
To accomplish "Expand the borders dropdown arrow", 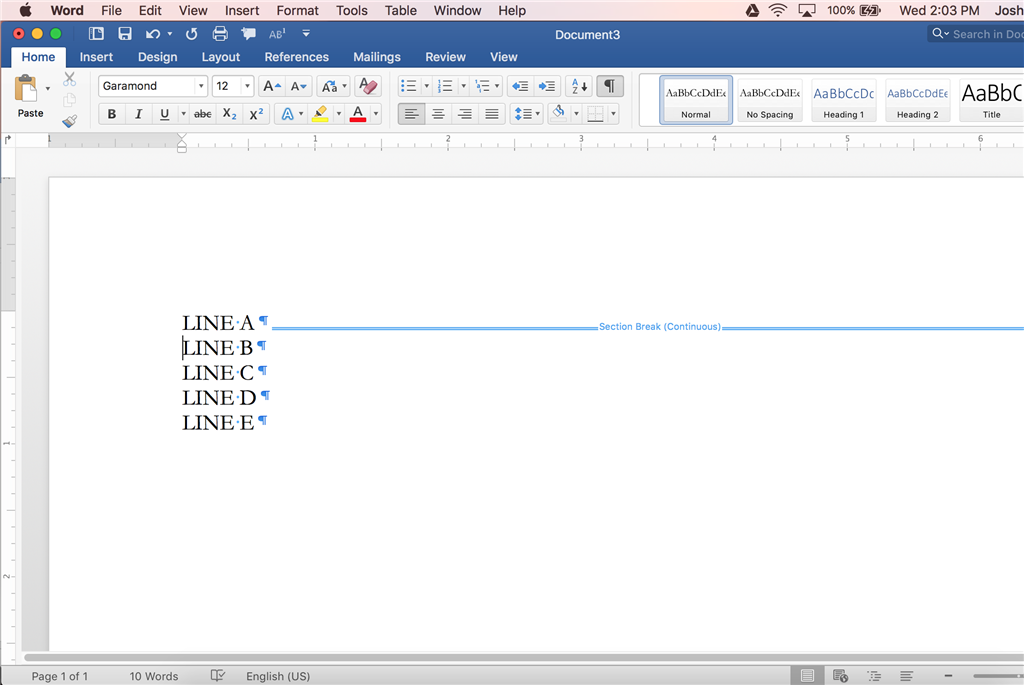I will coord(613,114).
